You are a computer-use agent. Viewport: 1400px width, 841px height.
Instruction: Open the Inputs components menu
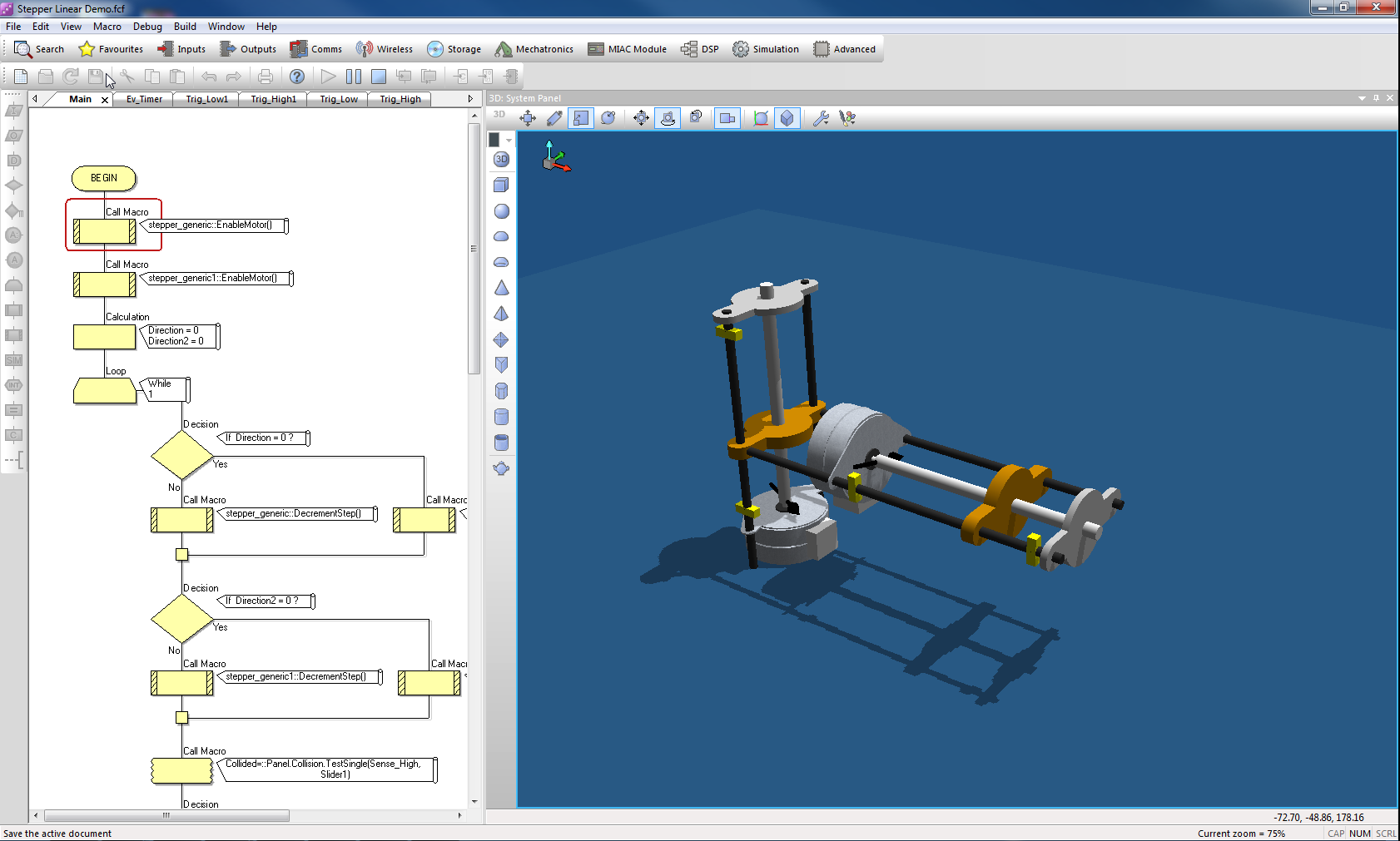coord(181,49)
